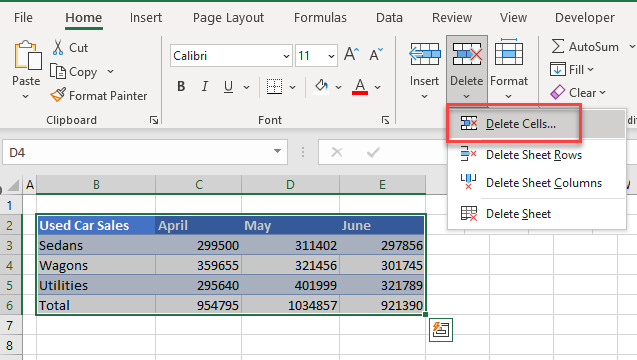Select row 4 header
This screenshot has width=637, height=360.
coord(11,265)
